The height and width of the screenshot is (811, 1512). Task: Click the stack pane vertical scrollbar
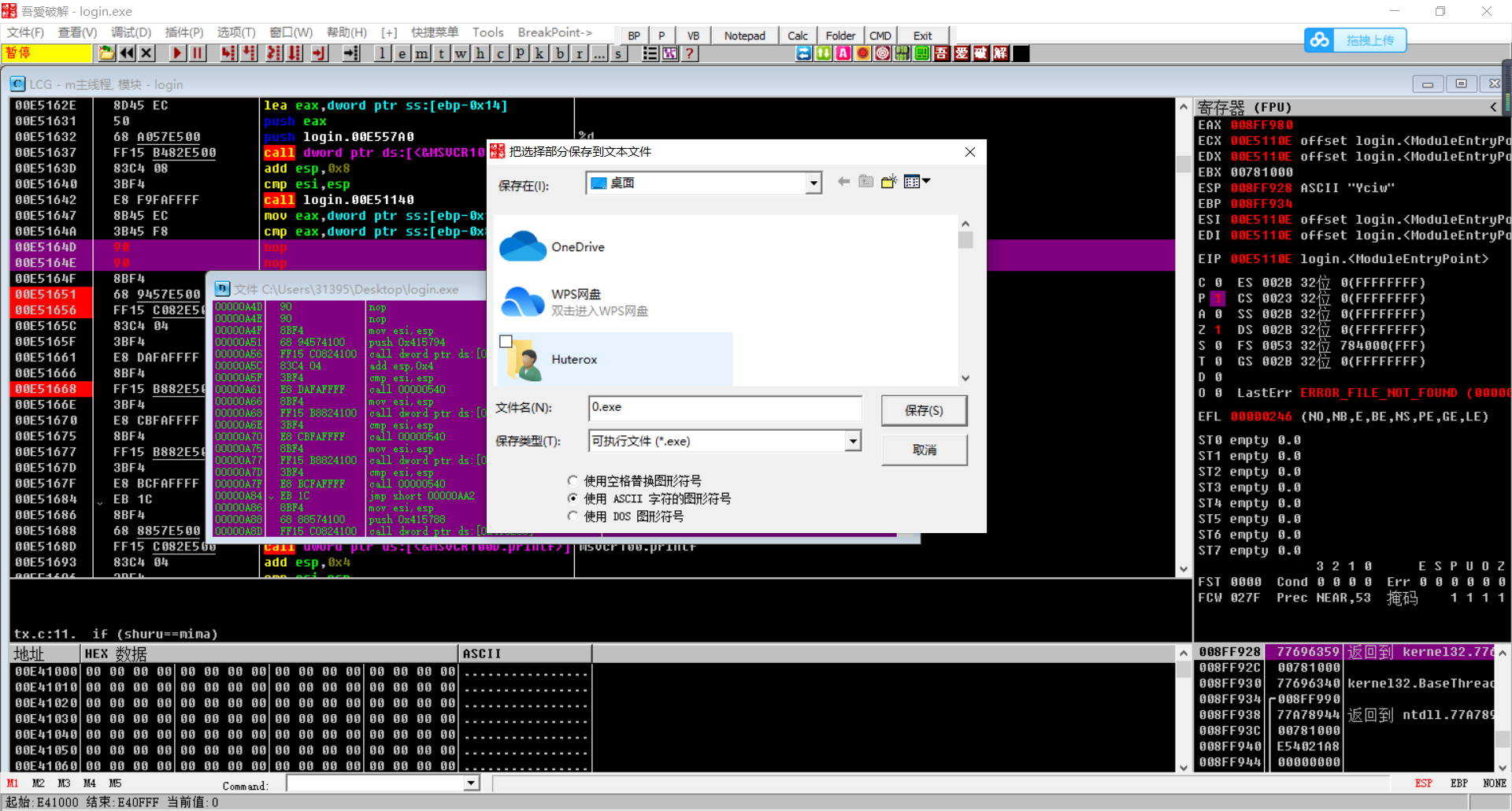(x=1502, y=709)
